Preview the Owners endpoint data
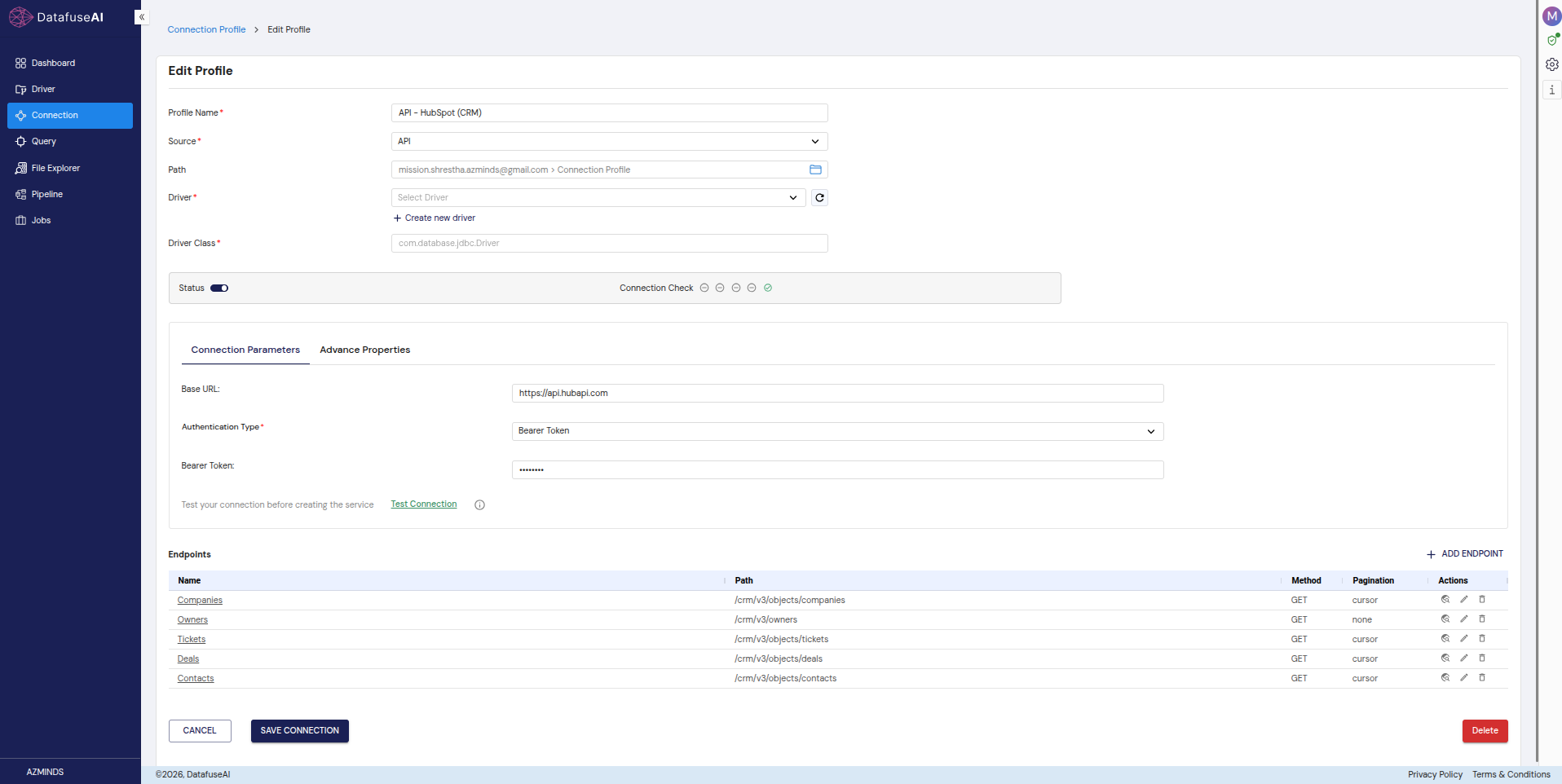This screenshot has width=1562, height=784. click(1445, 619)
